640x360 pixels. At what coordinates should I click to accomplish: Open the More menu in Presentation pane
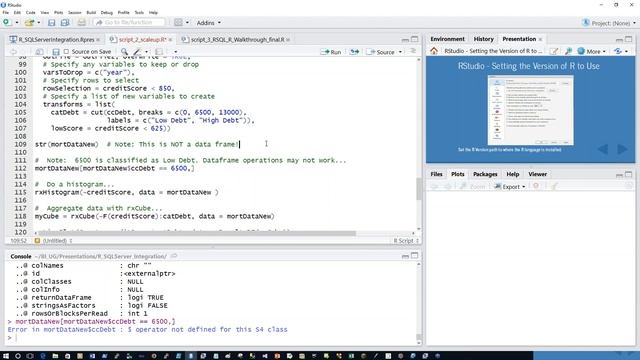point(592,51)
